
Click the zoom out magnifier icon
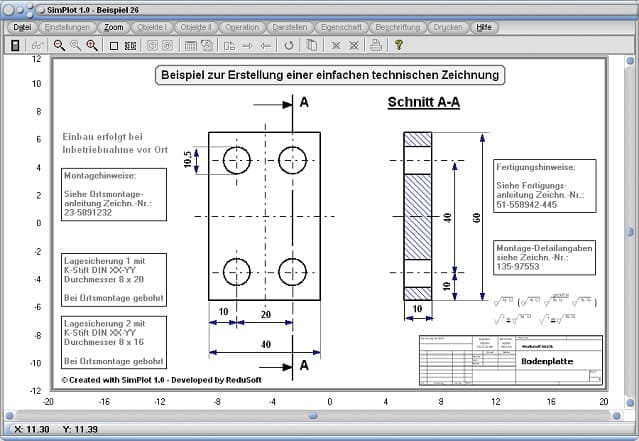tap(59, 45)
